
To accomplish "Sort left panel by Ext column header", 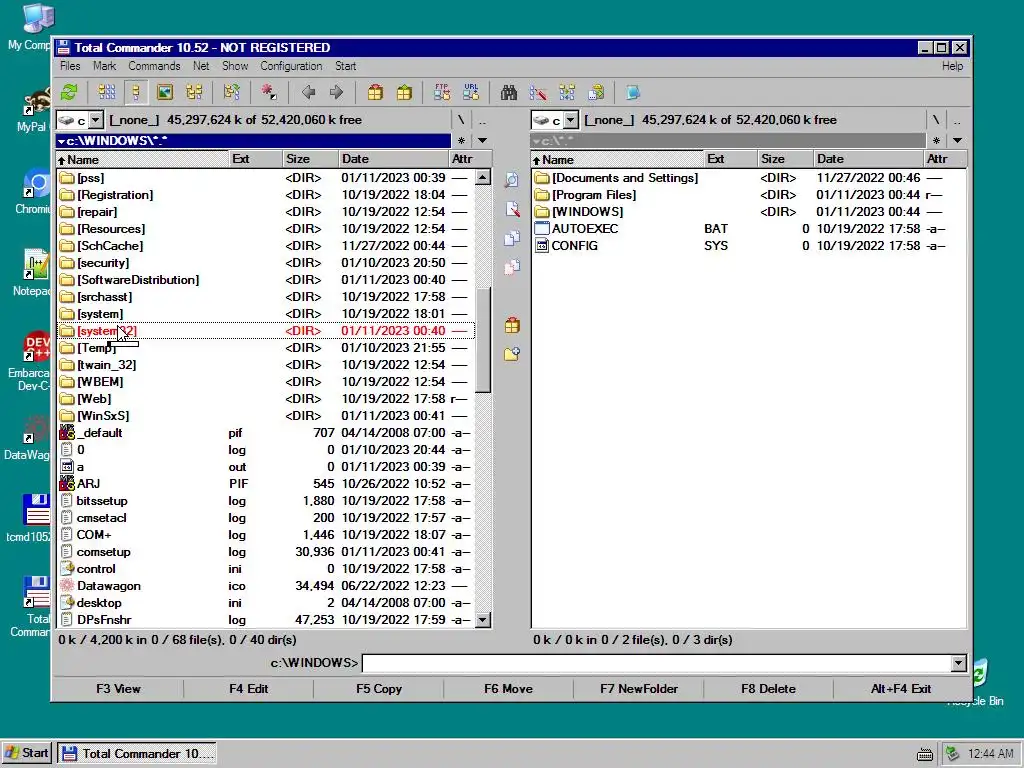I will point(255,159).
